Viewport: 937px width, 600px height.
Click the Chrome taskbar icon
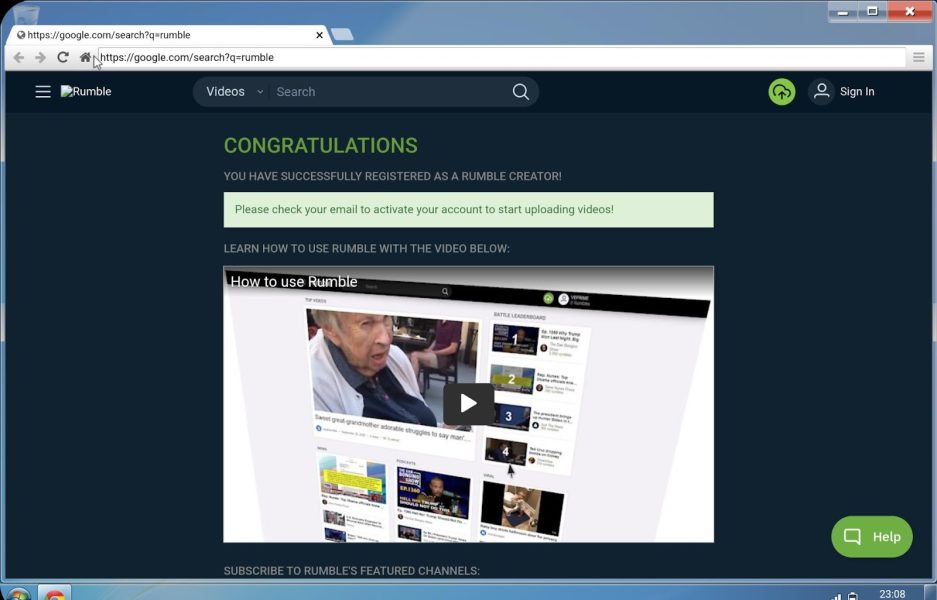[55, 594]
